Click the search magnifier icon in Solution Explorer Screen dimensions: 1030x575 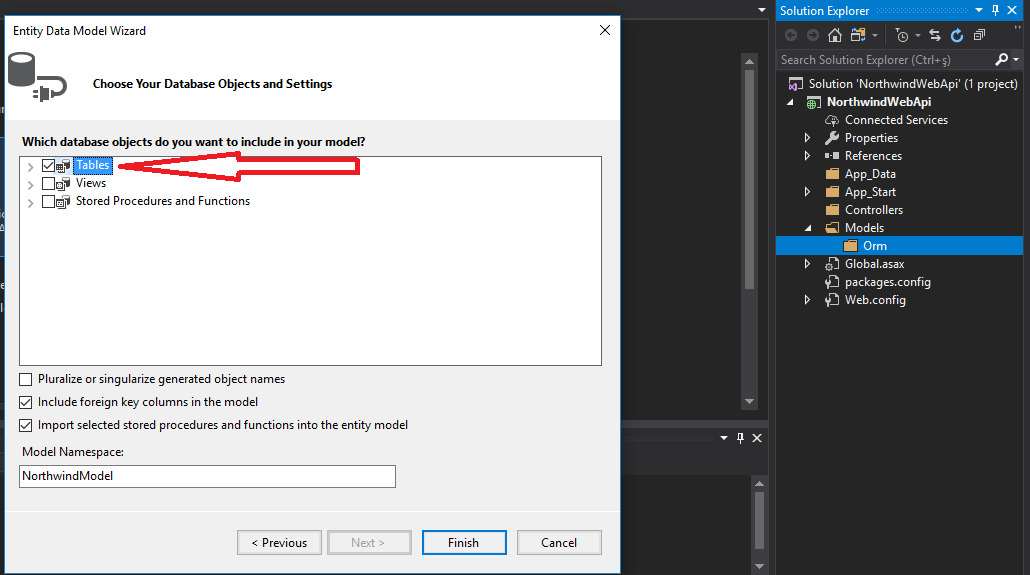point(1002,60)
